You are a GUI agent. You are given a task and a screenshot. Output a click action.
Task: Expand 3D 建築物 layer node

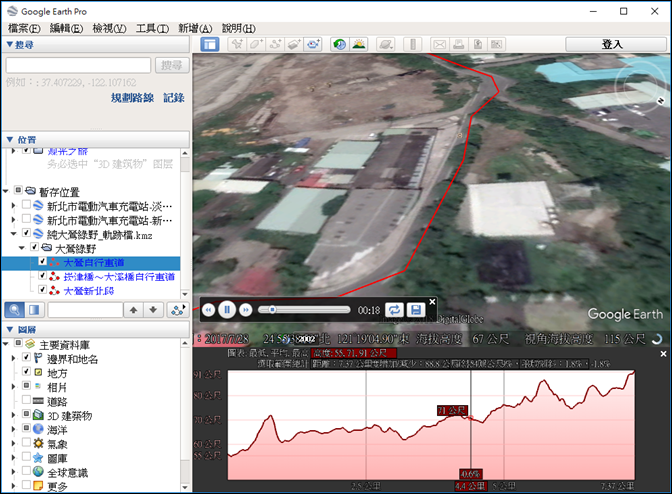[14, 415]
